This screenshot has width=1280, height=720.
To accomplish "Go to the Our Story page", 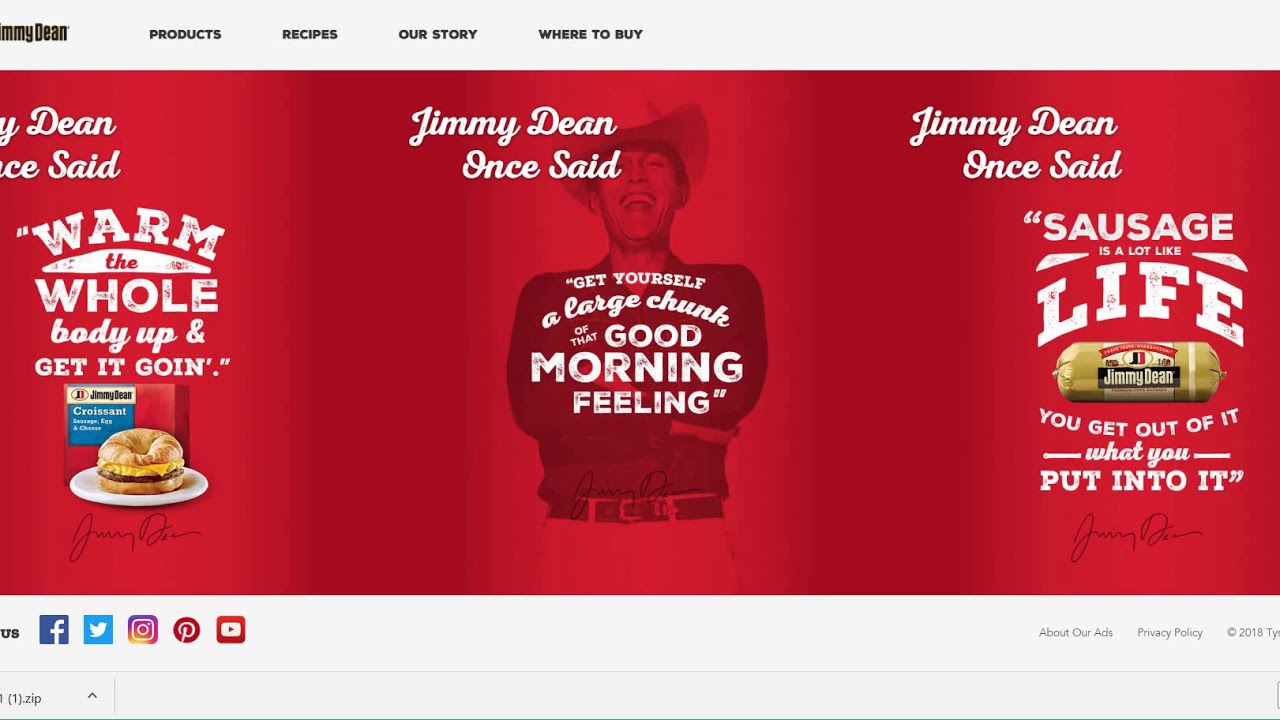I will pos(438,34).
